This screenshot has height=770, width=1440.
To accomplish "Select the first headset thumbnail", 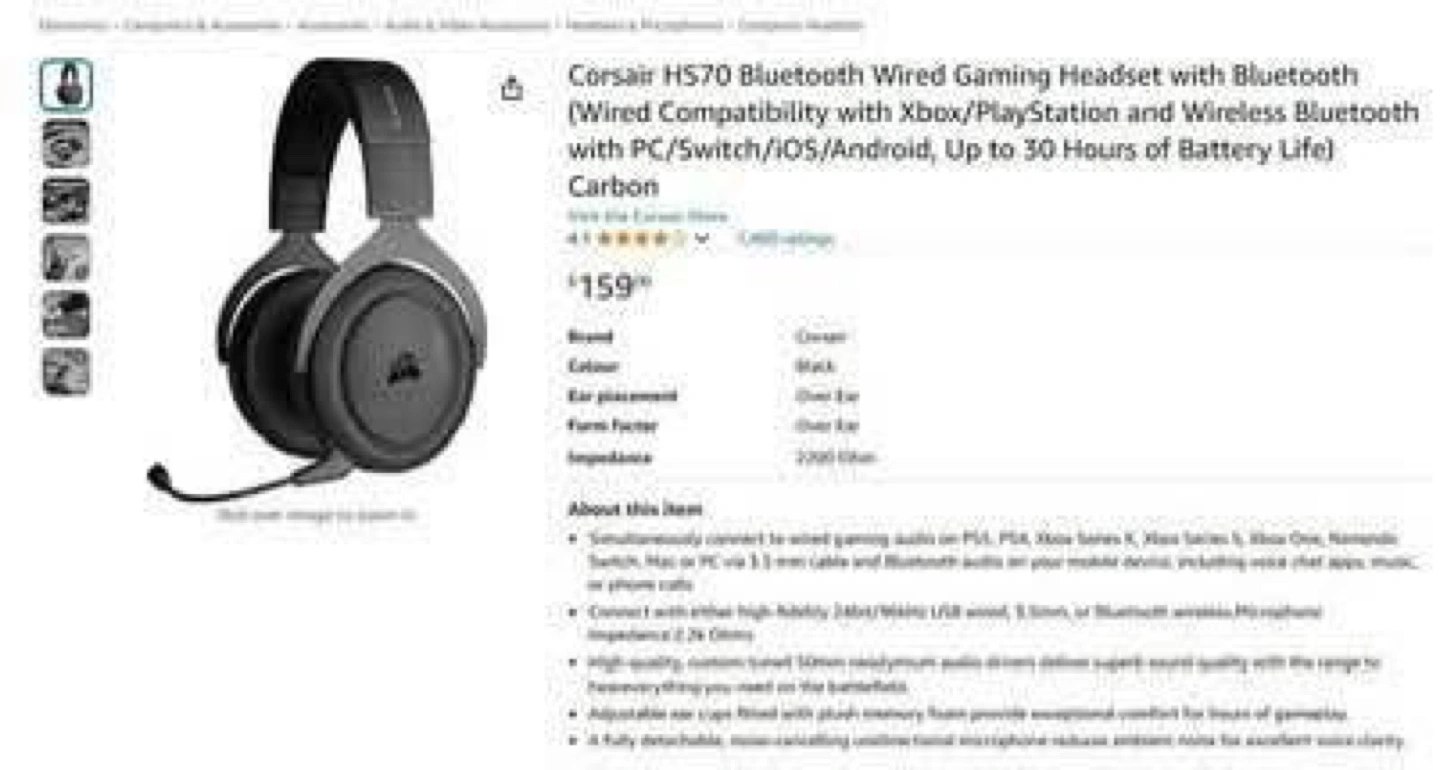I will [x=67, y=85].
